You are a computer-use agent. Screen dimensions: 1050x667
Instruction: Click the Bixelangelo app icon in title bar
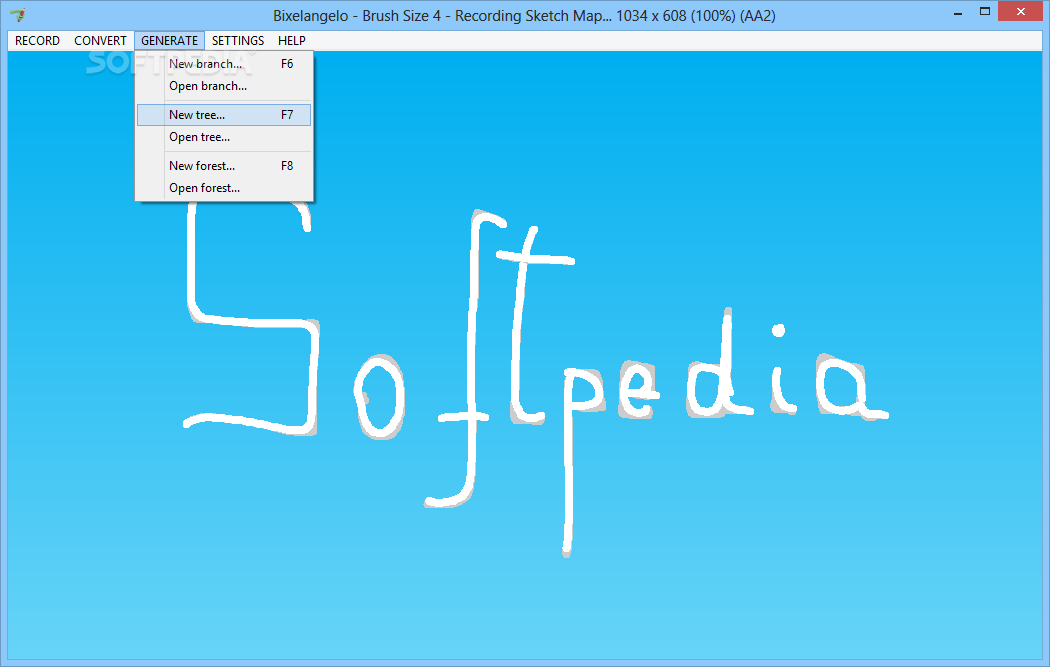coord(18,14)
